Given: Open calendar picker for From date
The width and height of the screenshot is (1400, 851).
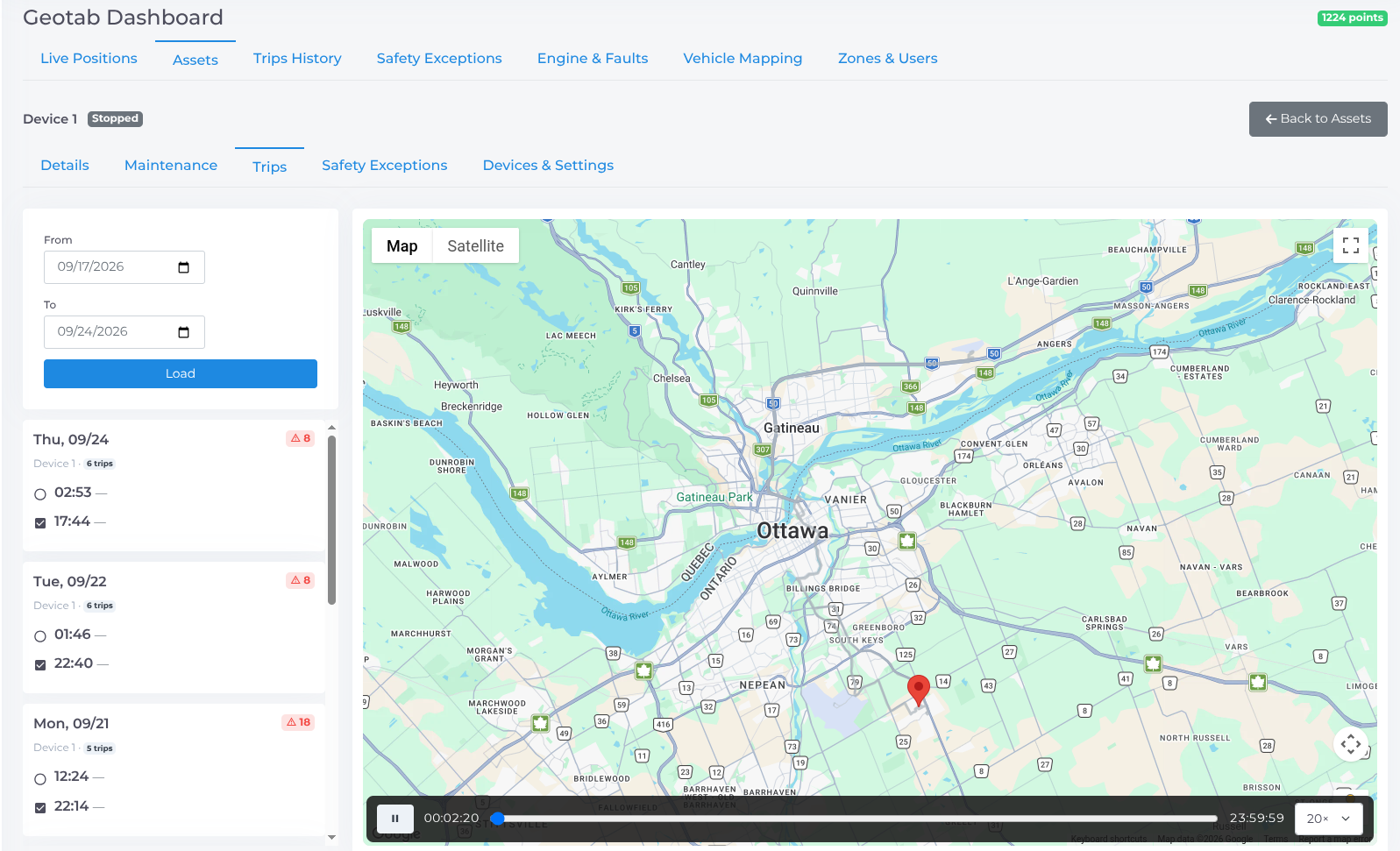Looking at the screenshot, I should 183,267.
